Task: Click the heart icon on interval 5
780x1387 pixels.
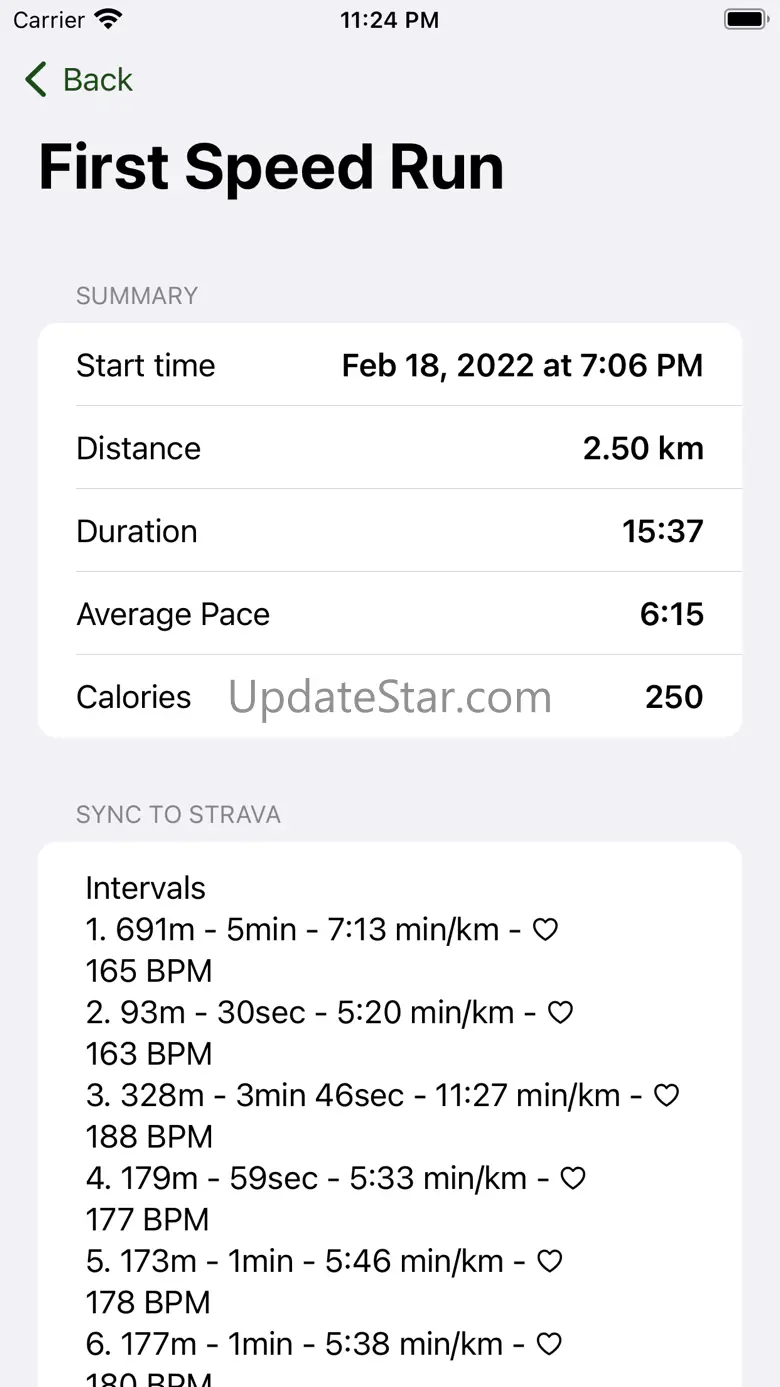Action: click(550, 1261)
